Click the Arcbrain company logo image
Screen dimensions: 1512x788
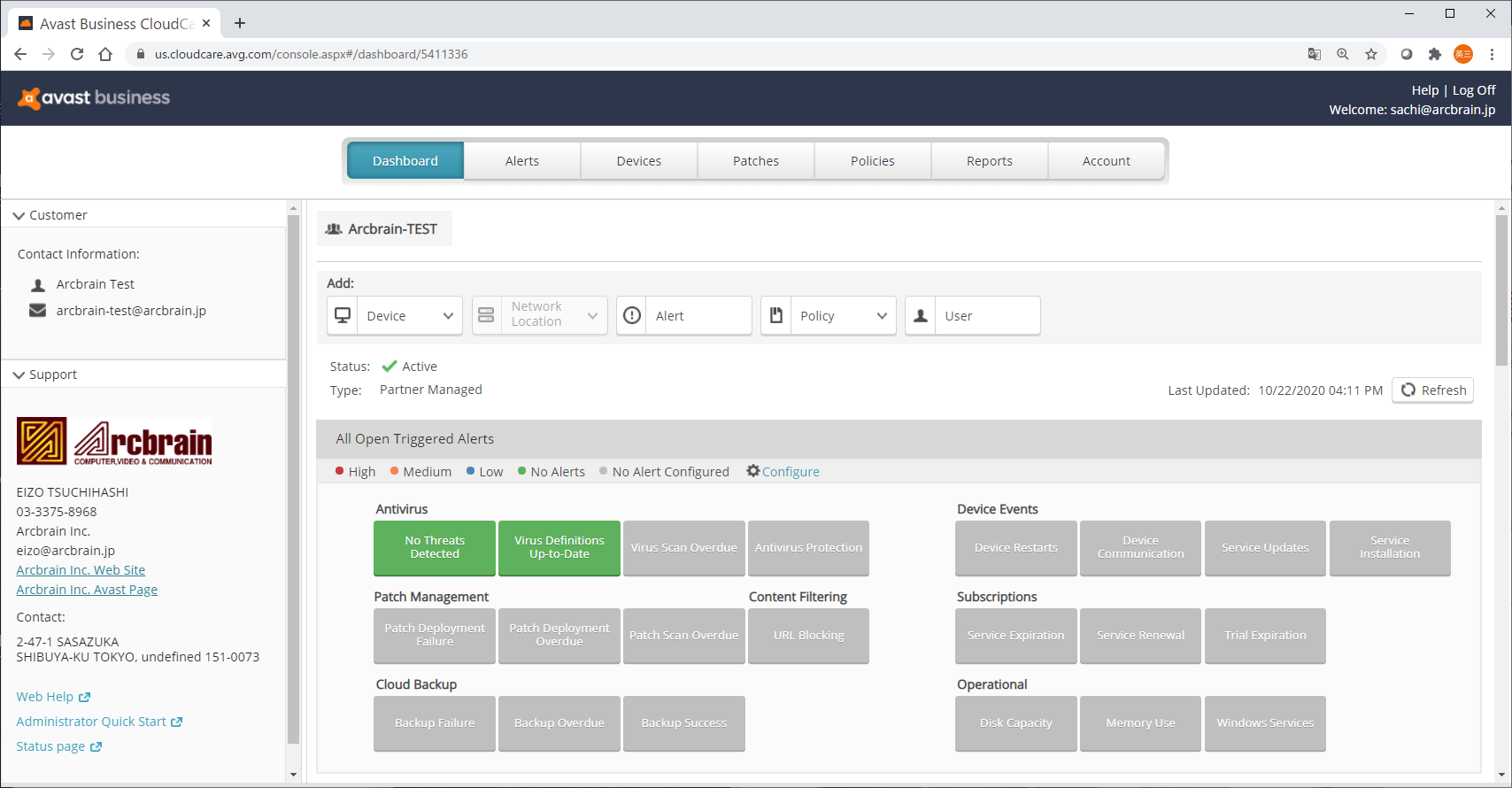click(114, 441)
